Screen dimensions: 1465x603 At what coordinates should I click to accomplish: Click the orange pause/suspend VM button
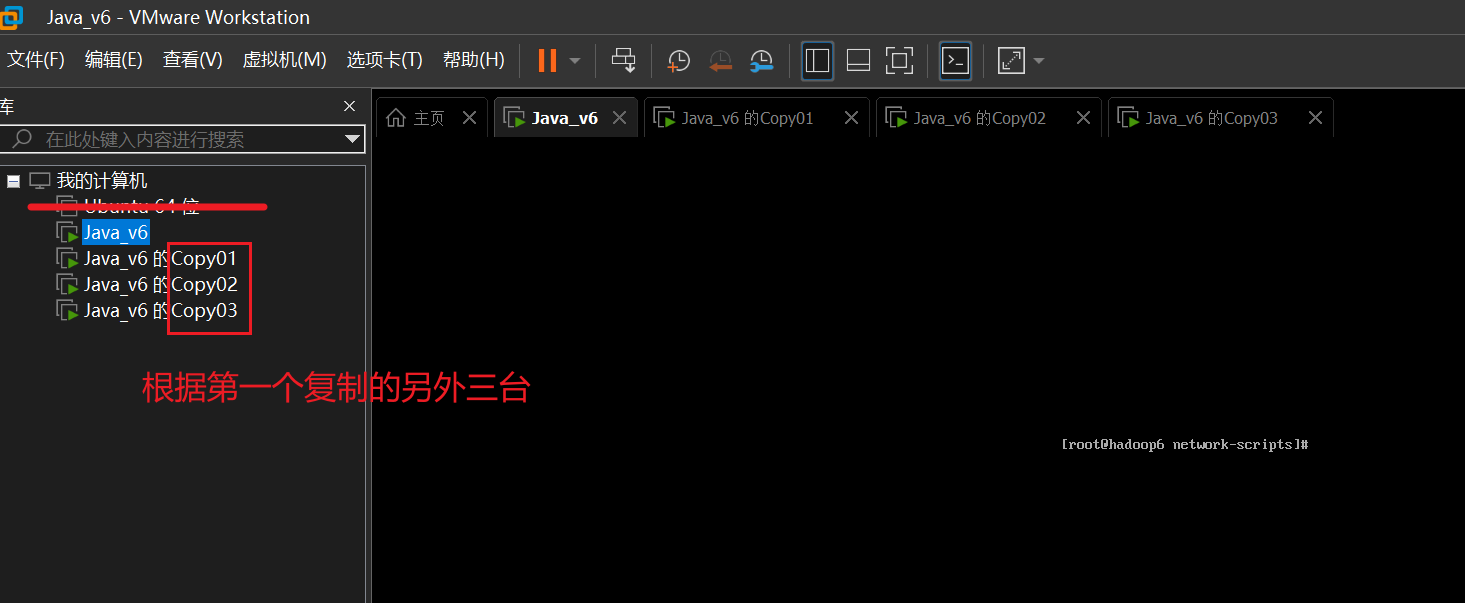pyautogui.click(x=547, y=60)
